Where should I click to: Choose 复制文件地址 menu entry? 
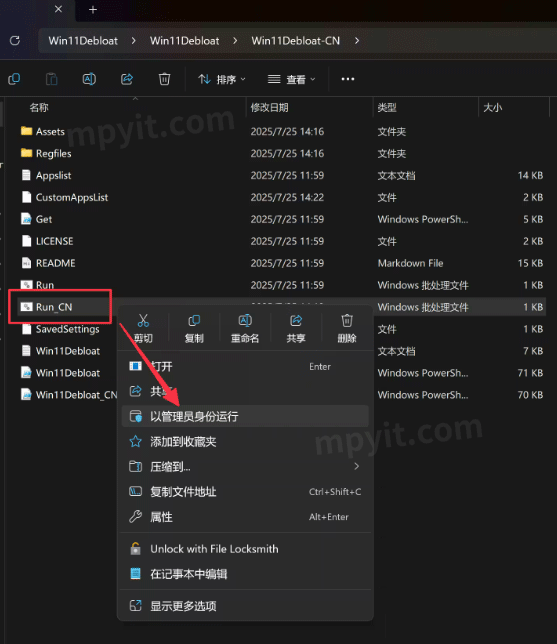[x=245, y=492]
